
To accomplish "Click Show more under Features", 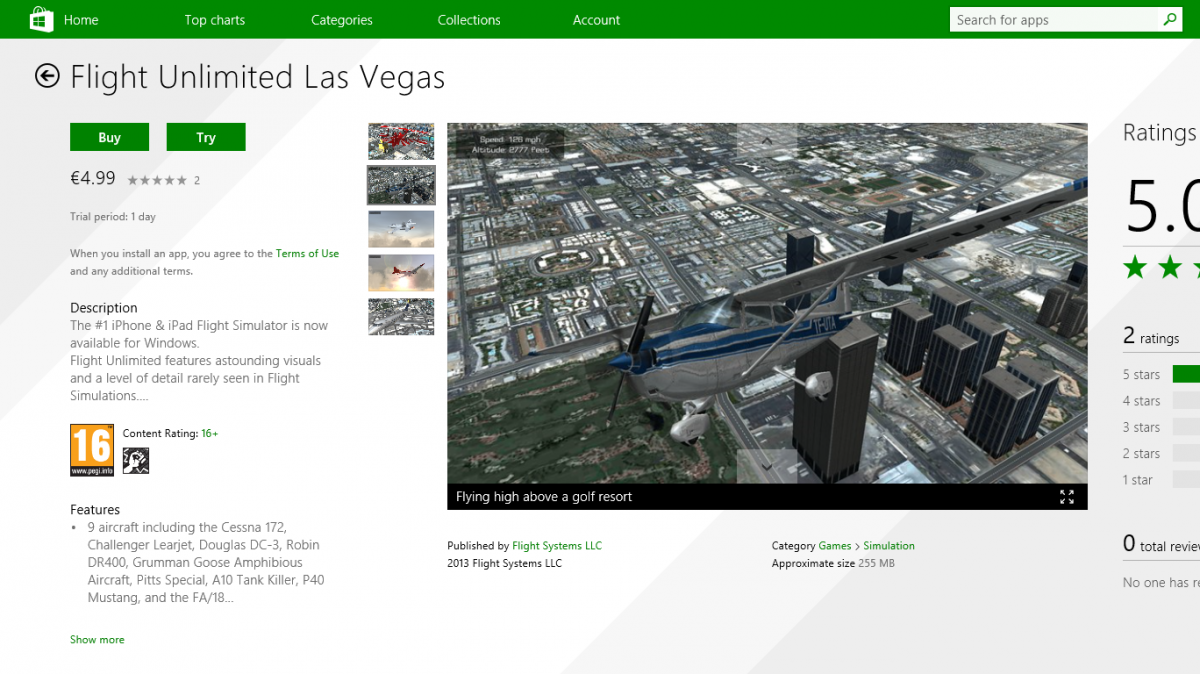I will click(x=97, y=639).
